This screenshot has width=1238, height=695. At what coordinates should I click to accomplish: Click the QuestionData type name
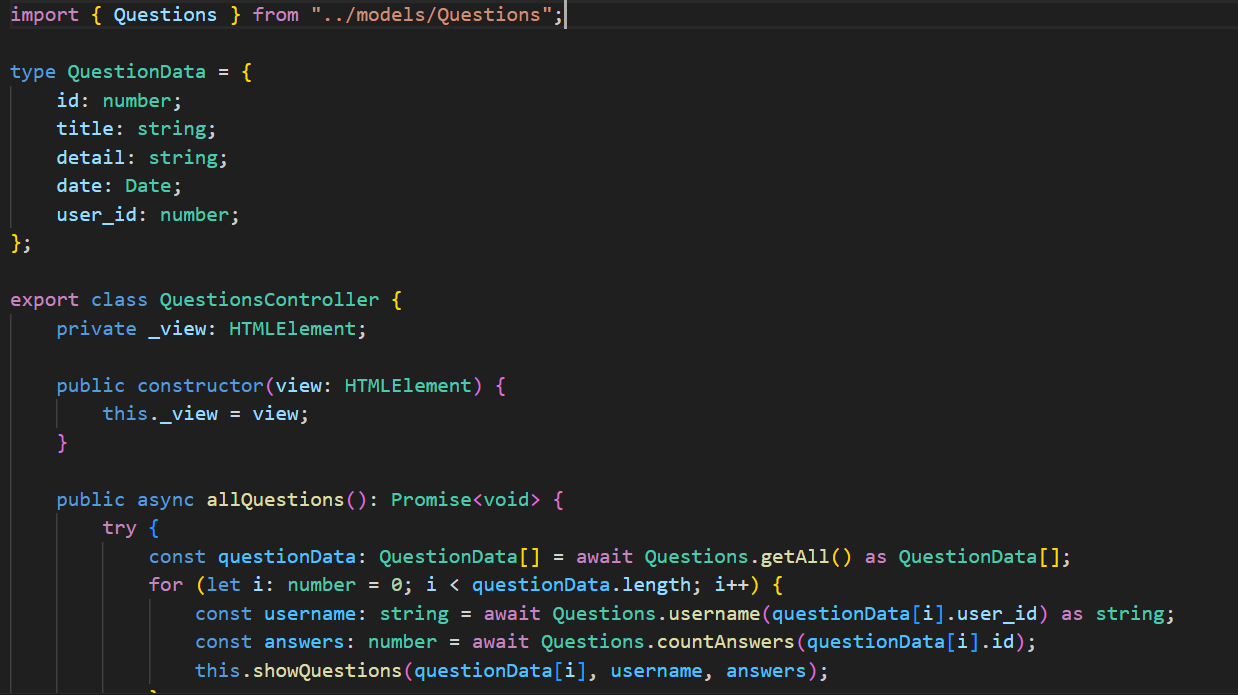(x=136, y=71)
